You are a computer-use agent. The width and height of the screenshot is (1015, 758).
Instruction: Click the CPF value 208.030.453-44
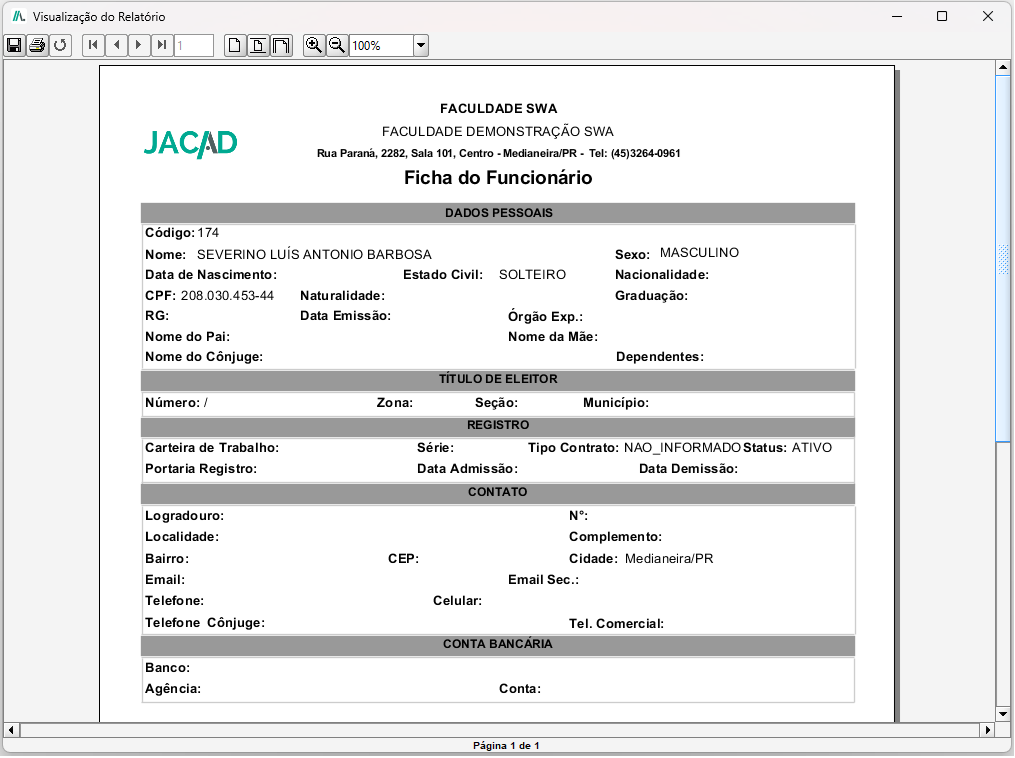(x=227, y=296)
